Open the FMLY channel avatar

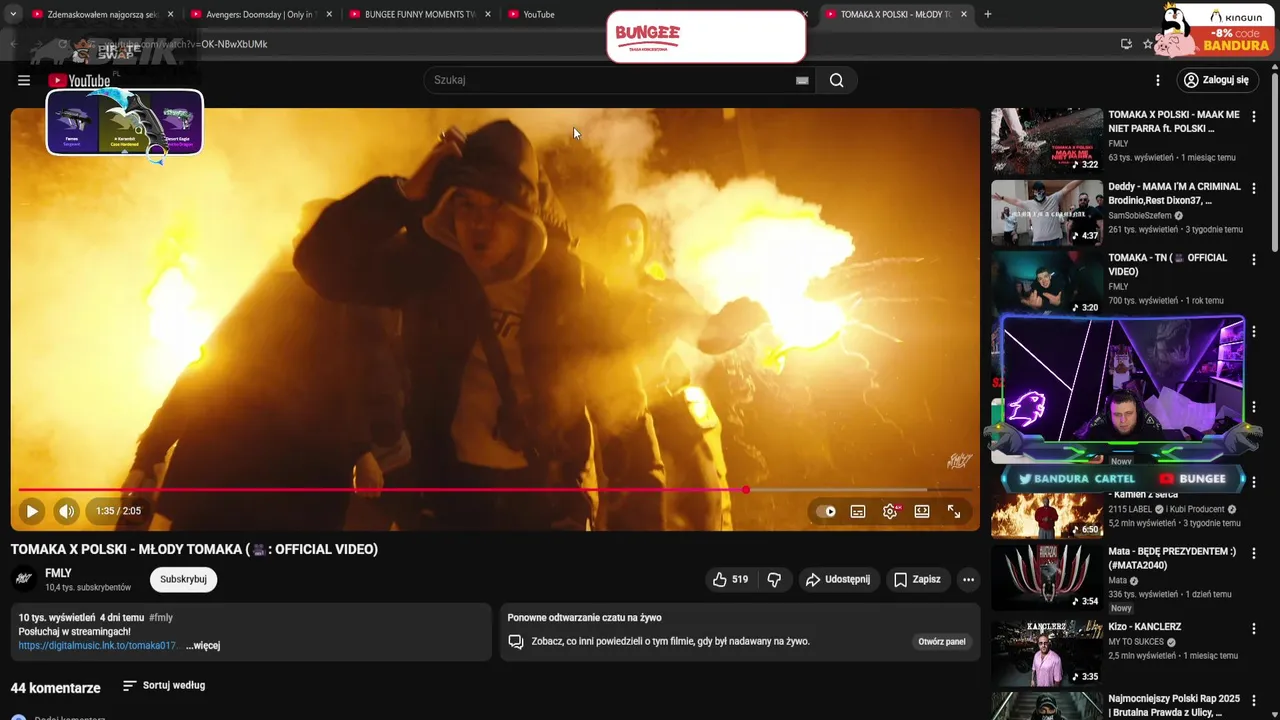(x=24, y=579)
